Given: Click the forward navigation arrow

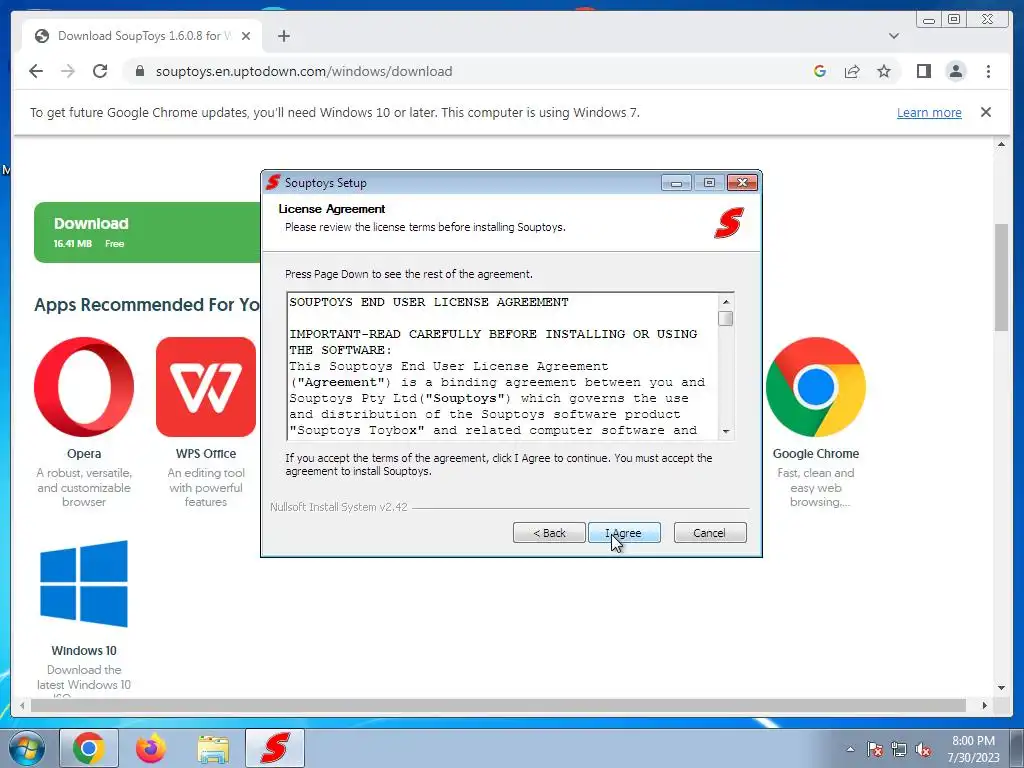Looking at the screenshot, I should 68,71.
